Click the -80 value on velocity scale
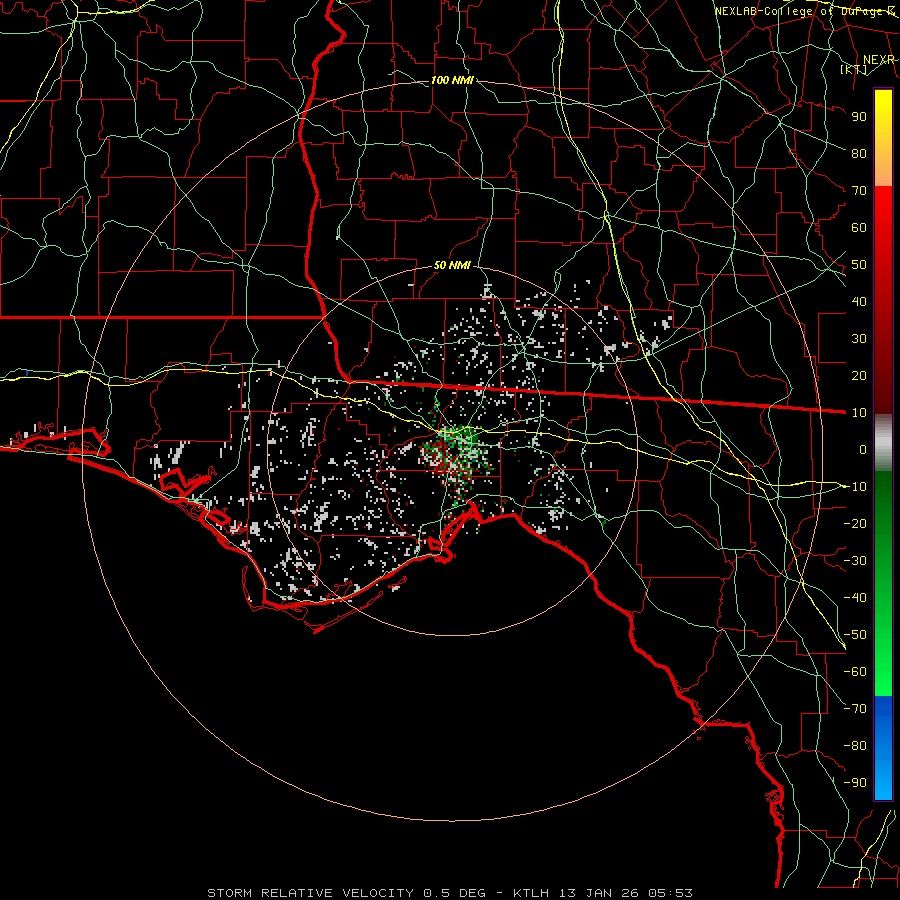 (x=855, y=746)
